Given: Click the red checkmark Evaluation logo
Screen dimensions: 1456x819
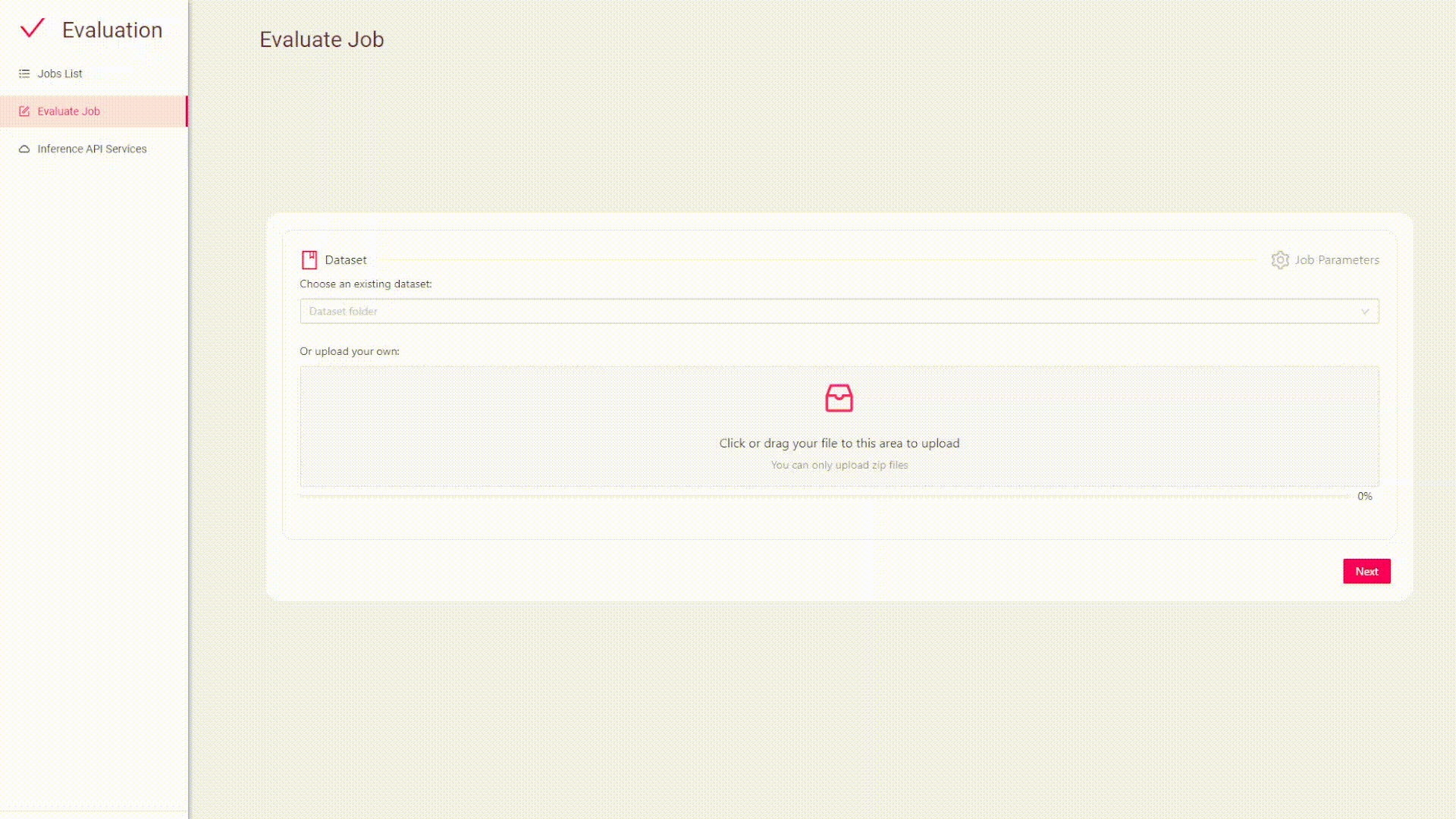Looking at the screenshot, I should [x=33, y=29].
